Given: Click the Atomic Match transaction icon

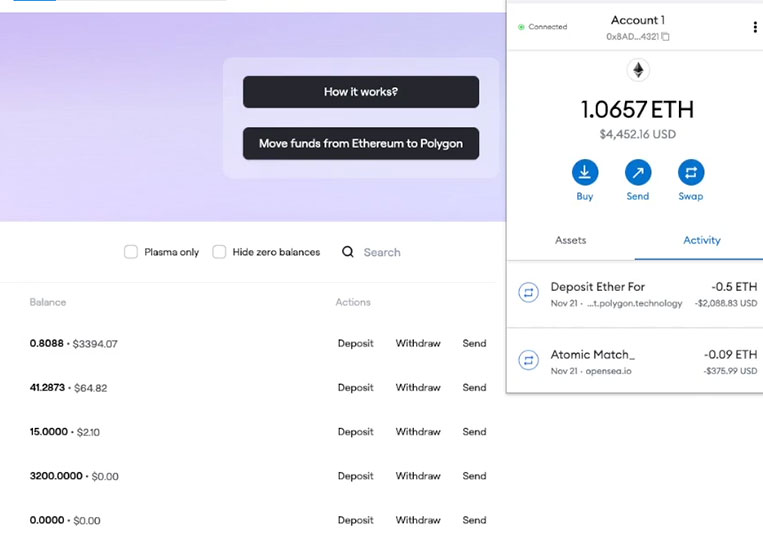Looking at the screenshot, I should tap(528, 361).
